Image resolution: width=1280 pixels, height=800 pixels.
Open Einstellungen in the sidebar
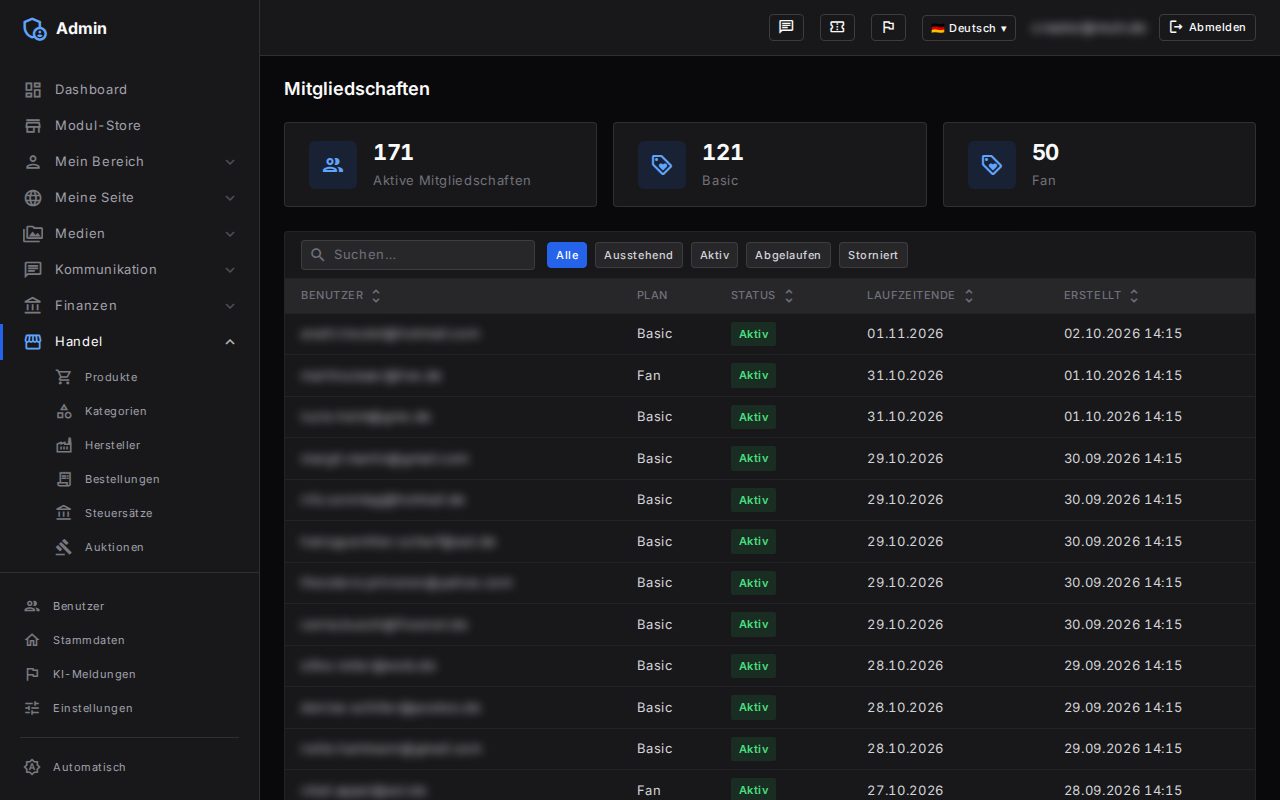[x=130, y=709]
